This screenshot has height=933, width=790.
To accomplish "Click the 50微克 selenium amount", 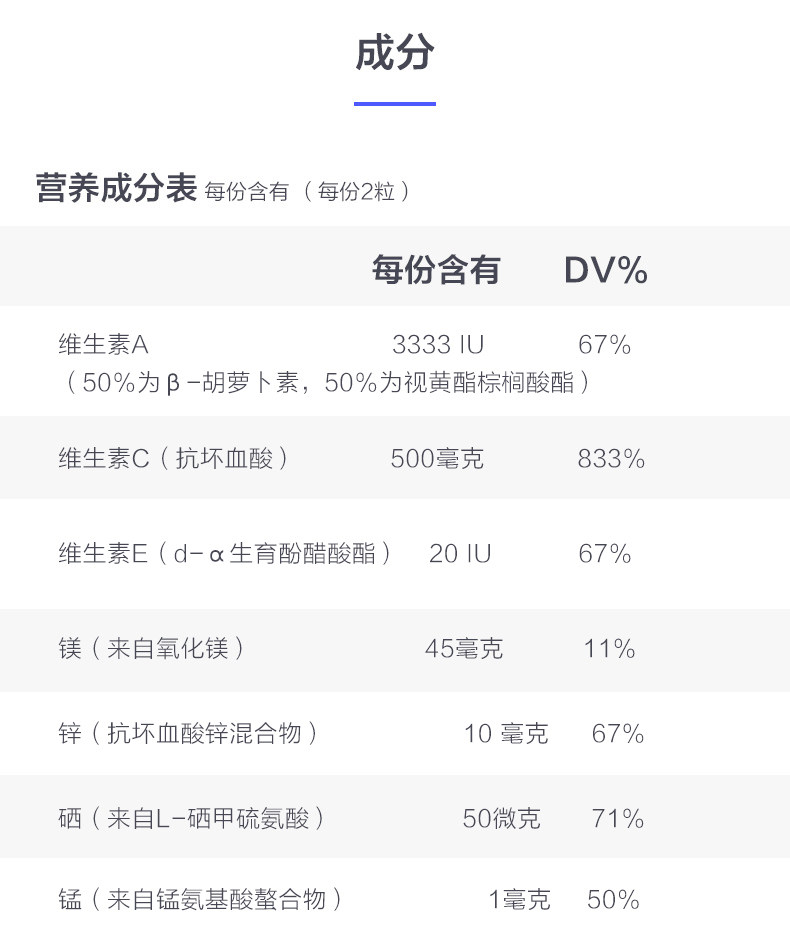I will coord(501,819).
